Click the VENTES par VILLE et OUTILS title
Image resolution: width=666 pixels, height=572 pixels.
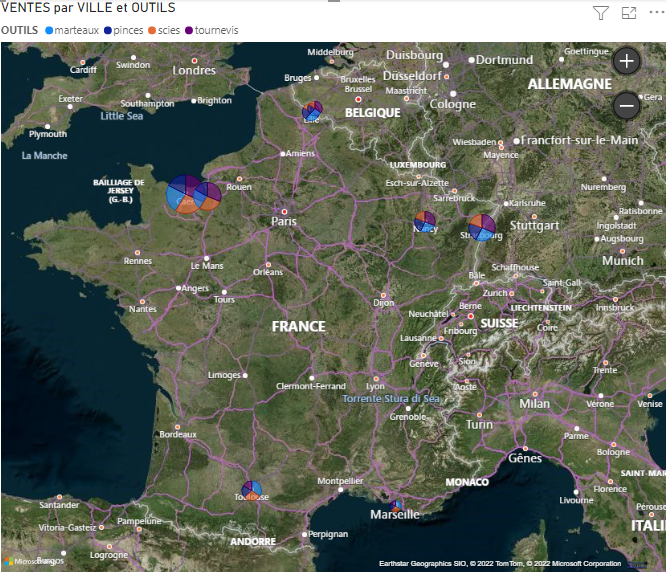coord(88,8)
